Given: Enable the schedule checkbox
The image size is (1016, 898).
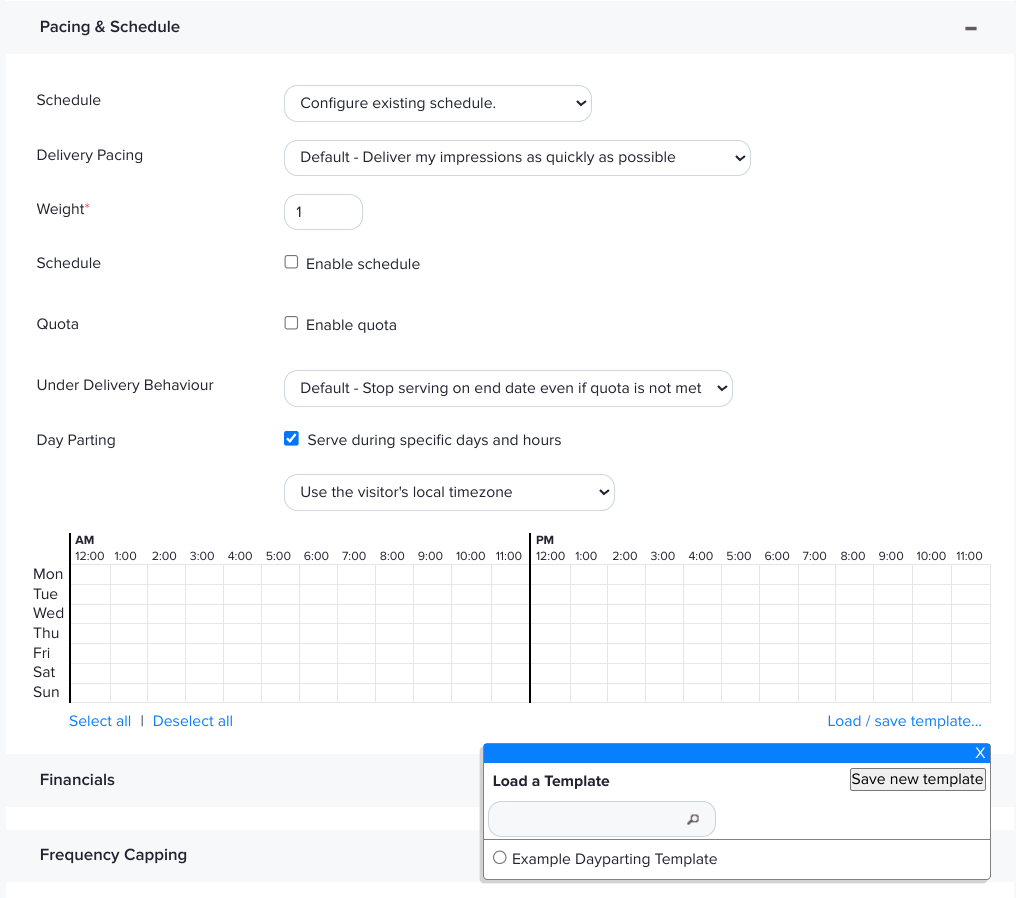Looking at the screenshot, I should tap(292, 262).
